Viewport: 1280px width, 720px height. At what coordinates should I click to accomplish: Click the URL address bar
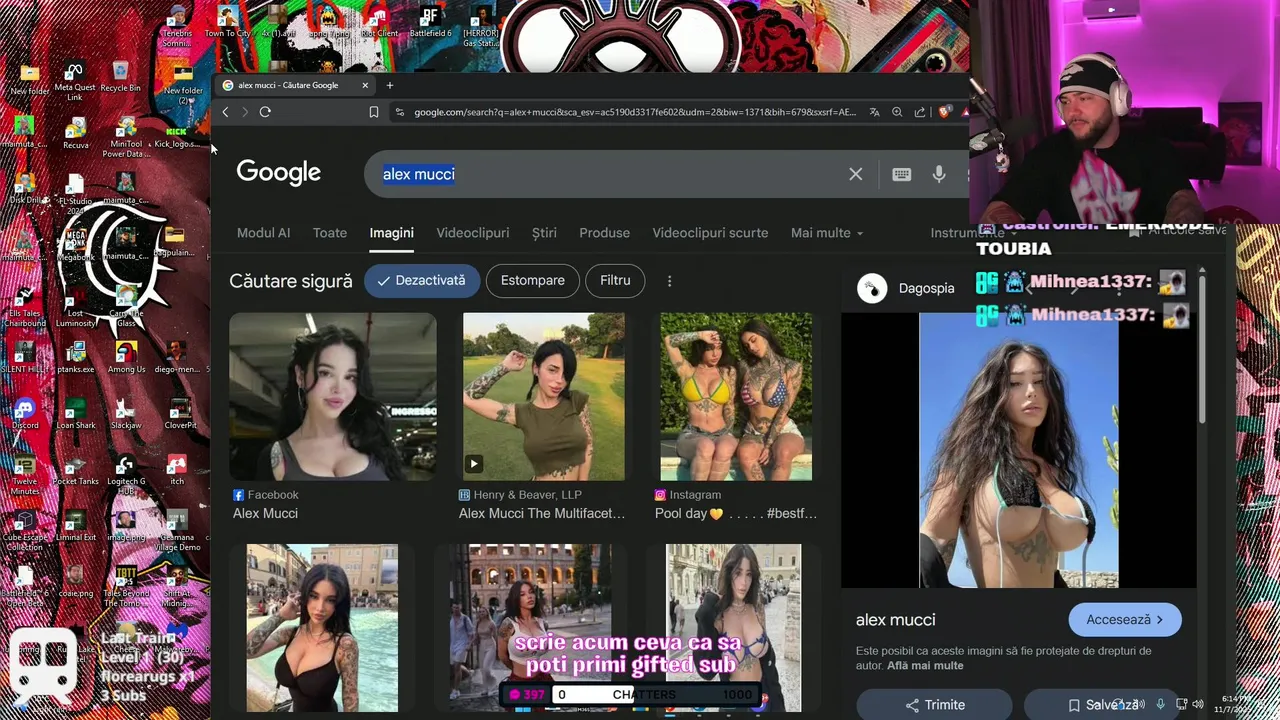click(x=635, y=112)
